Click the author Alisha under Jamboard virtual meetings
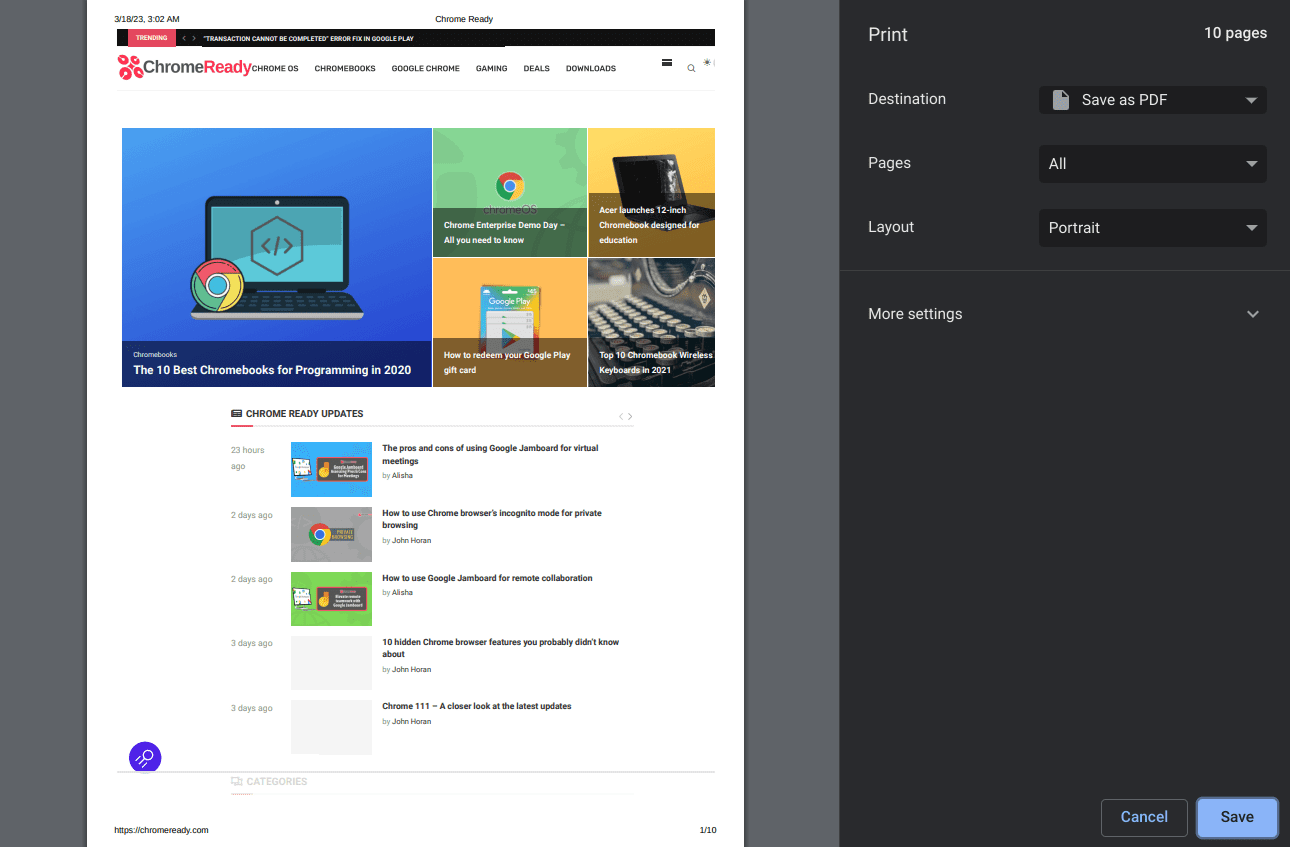 [402, 476]
